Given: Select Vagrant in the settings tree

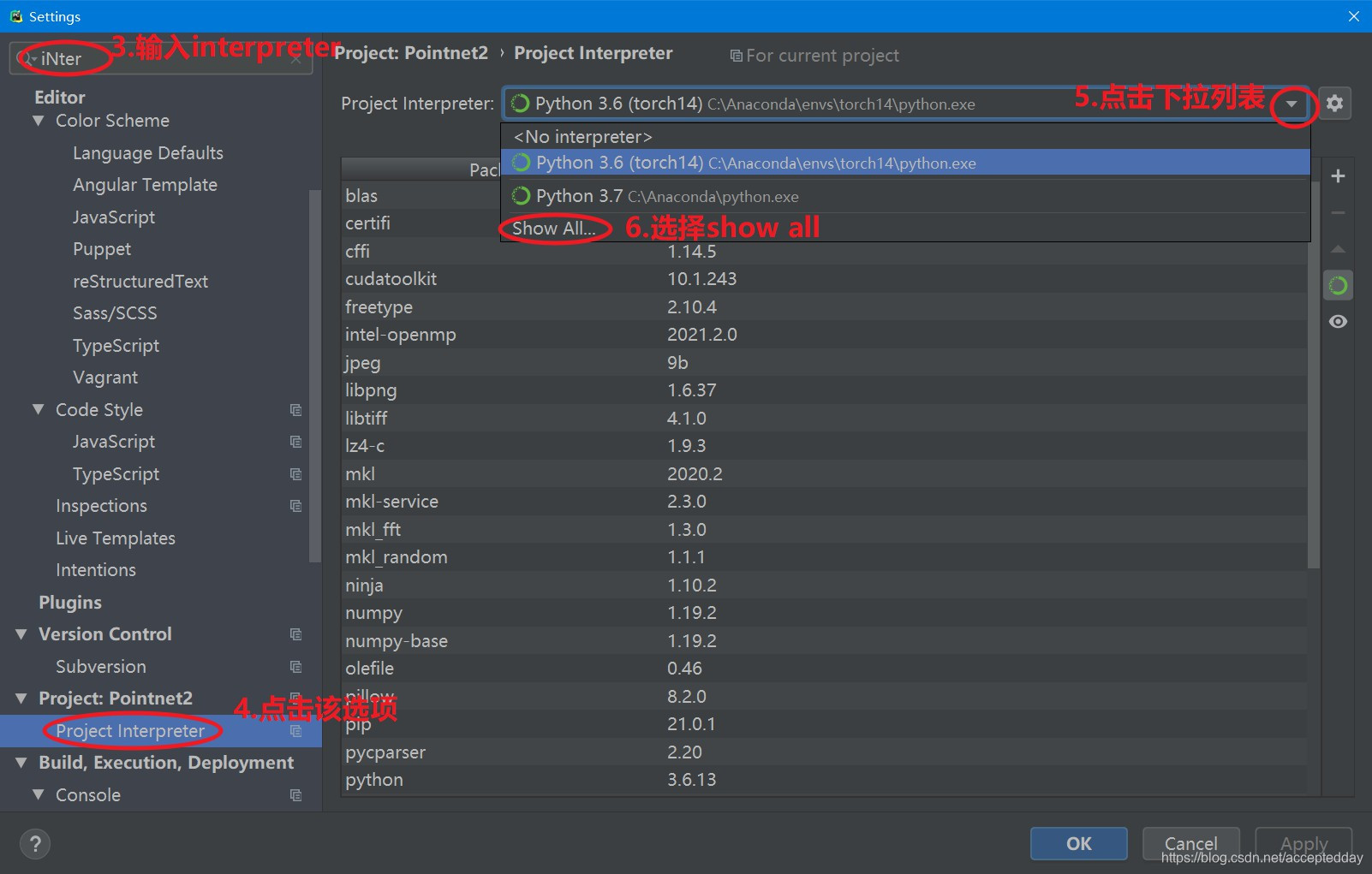Looking at the screenshot, I should (105, 378).
